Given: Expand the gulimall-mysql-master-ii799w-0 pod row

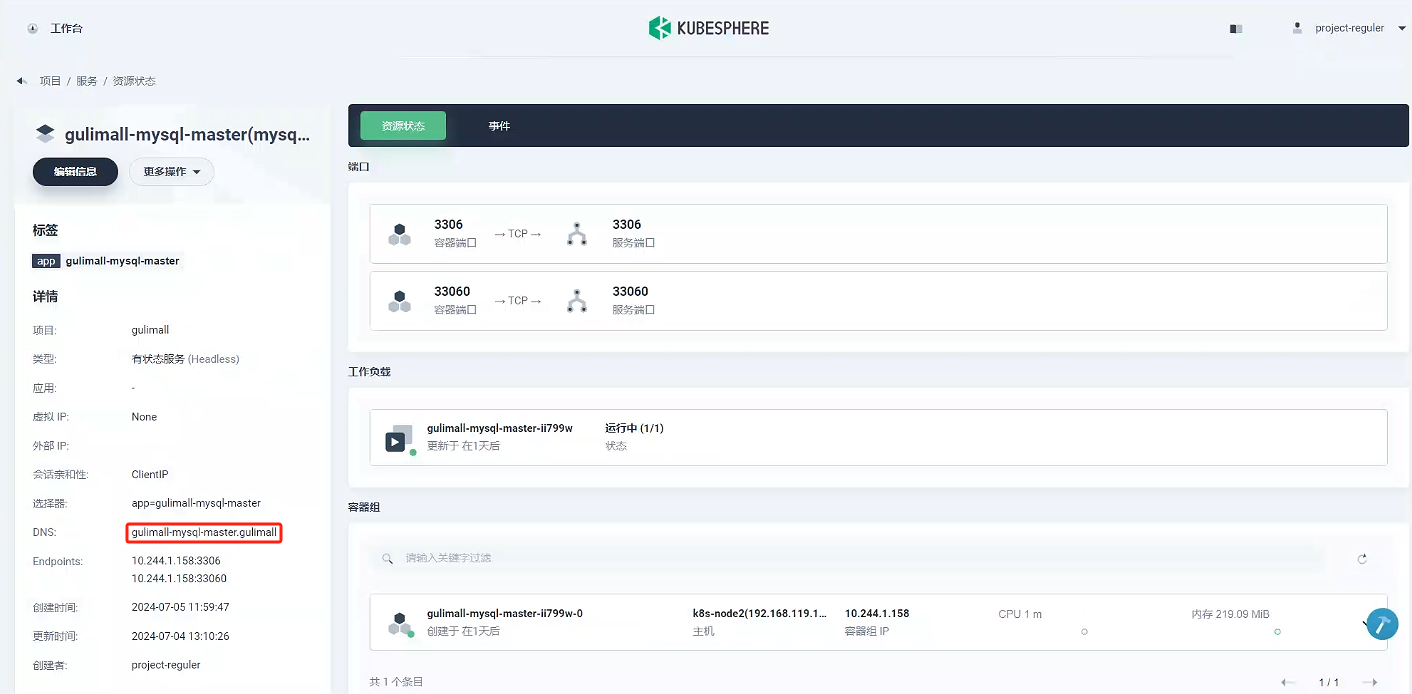Looking at the screenshot, I should [1366, 623].
